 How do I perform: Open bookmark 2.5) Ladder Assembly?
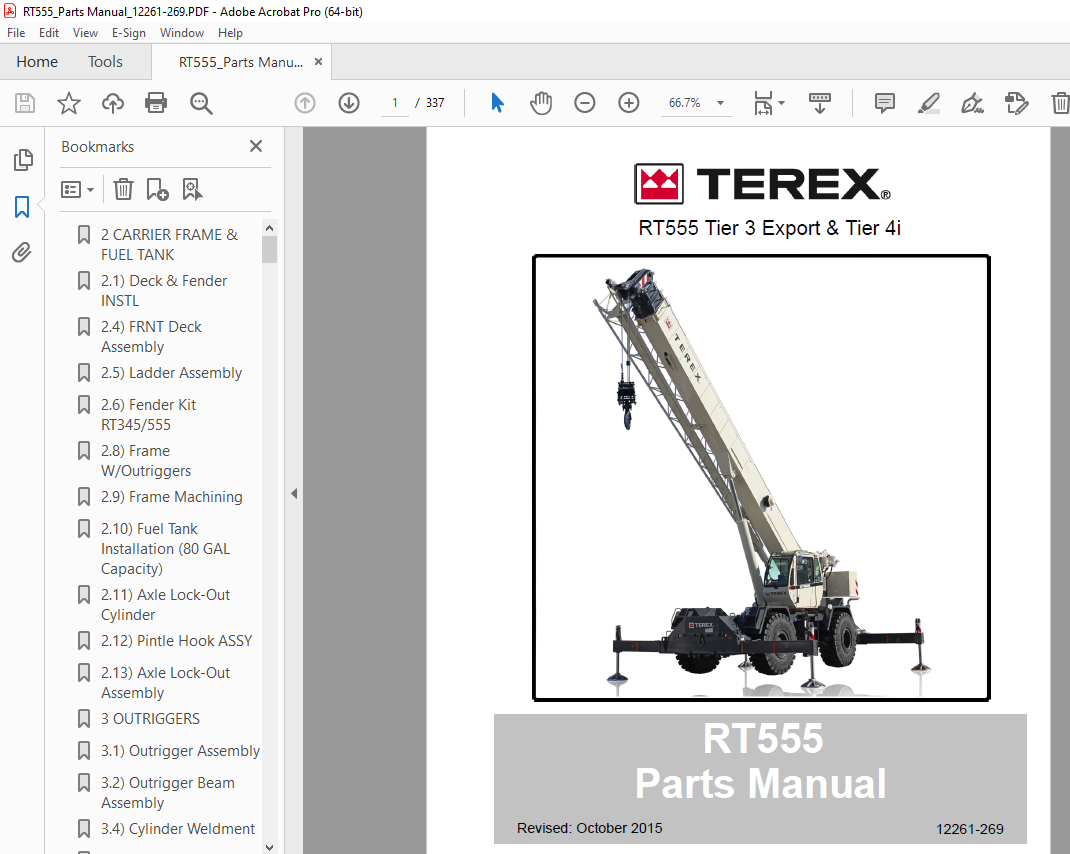[x=171, y=373]
